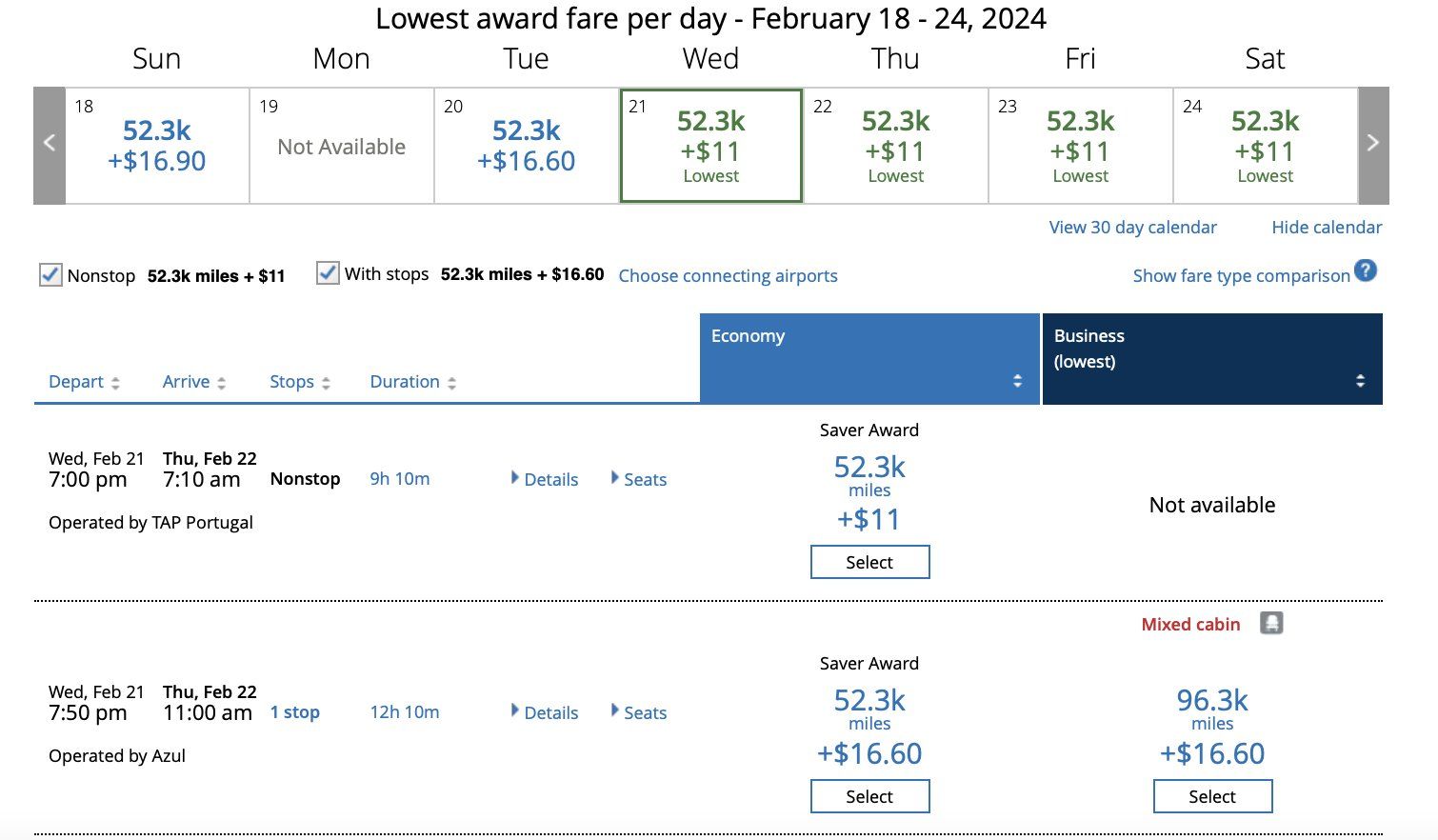Viewport: 1438px width, 840px height.
Task: Select 96.3k miles Business fare
Action: [1212, 796]
